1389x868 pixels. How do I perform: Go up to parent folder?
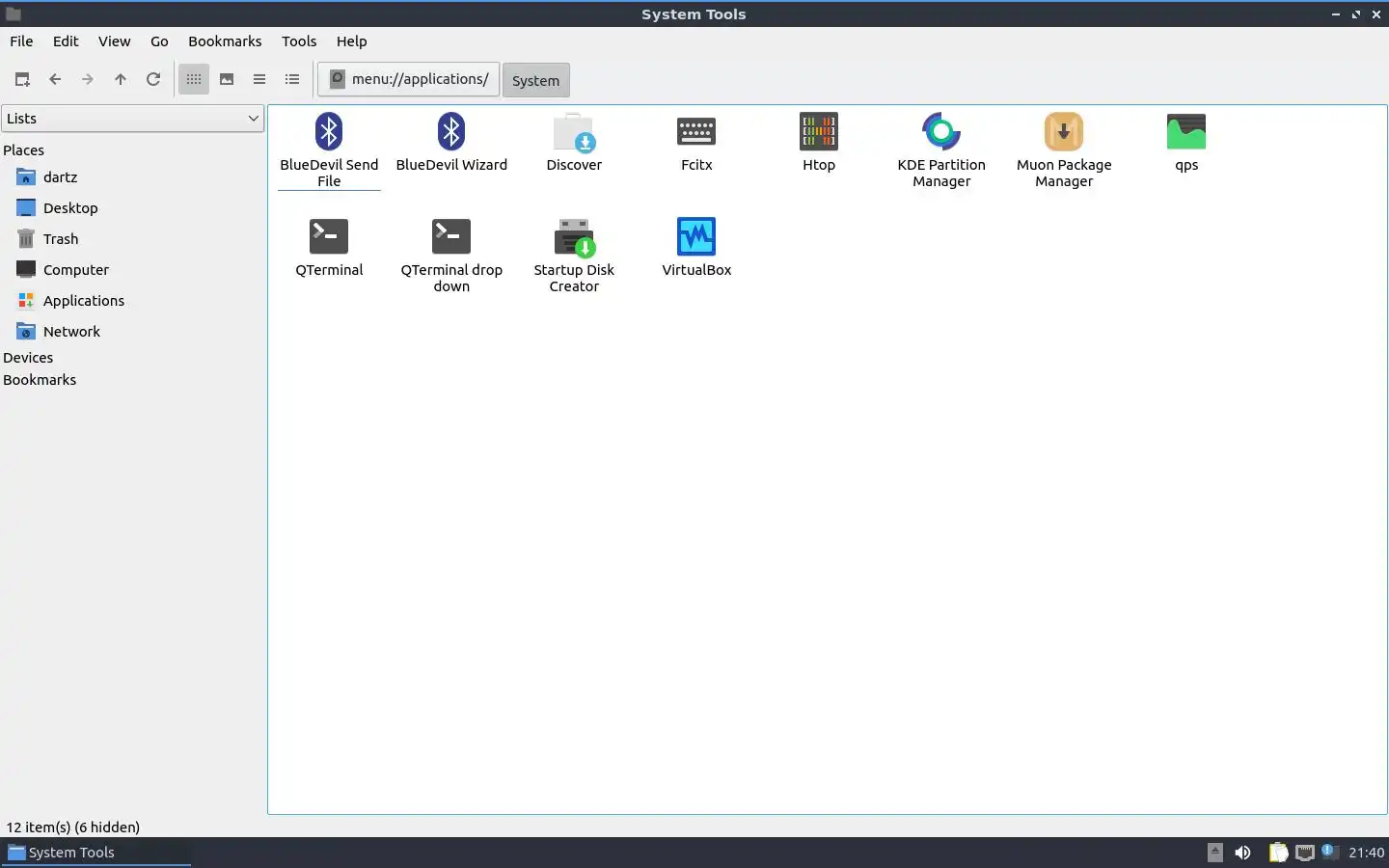pos(121,79)
